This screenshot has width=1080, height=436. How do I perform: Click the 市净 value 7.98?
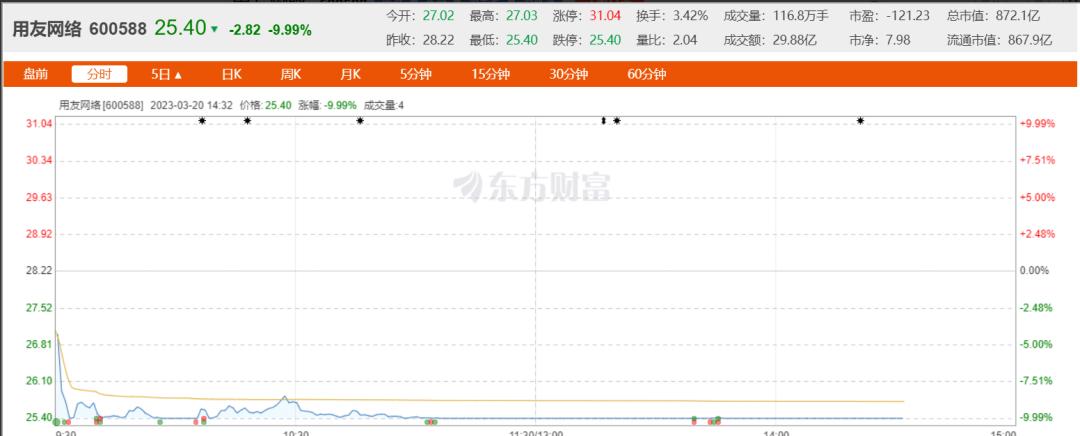click(x=898, y=40)
